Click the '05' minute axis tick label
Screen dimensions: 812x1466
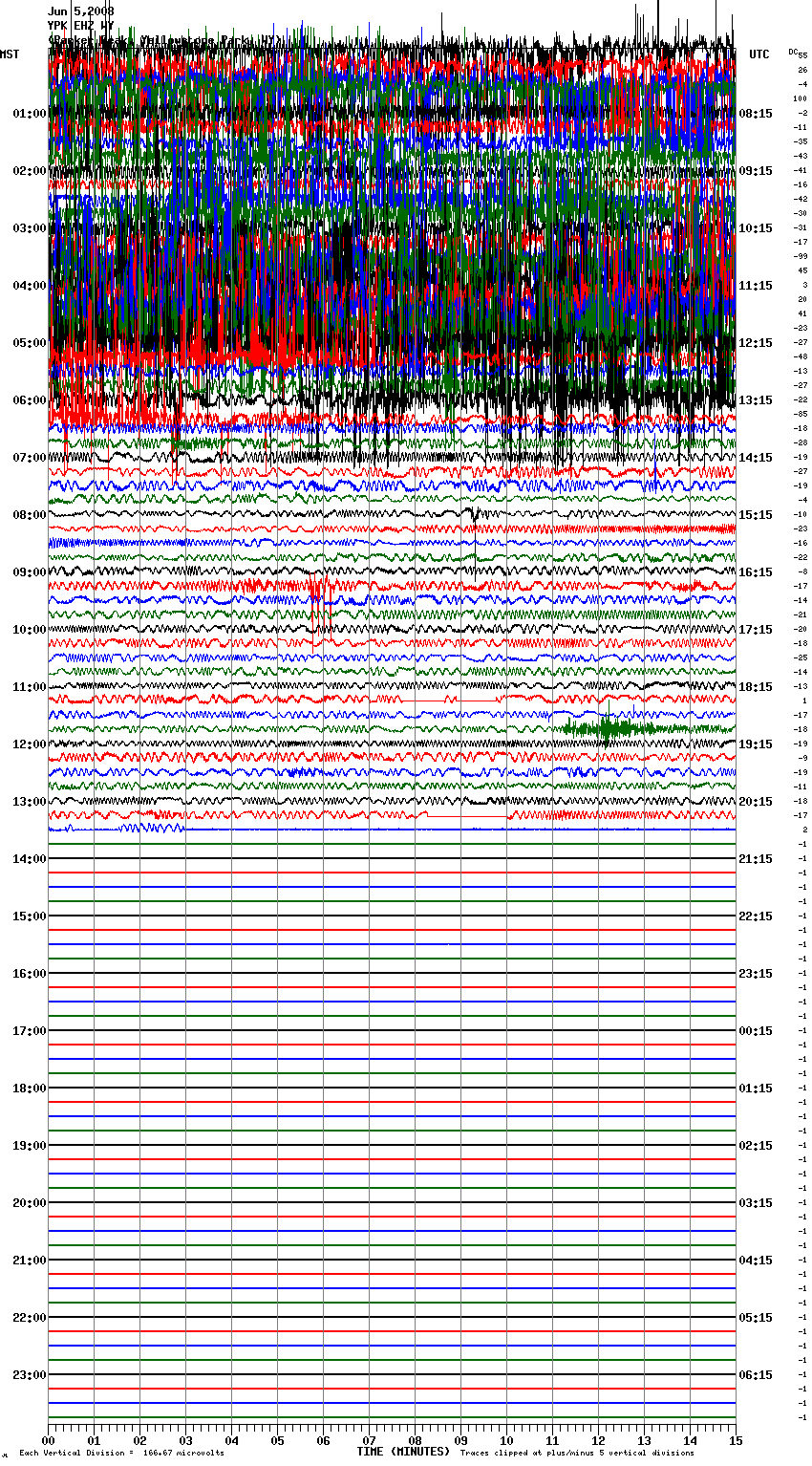point(277,1440)
